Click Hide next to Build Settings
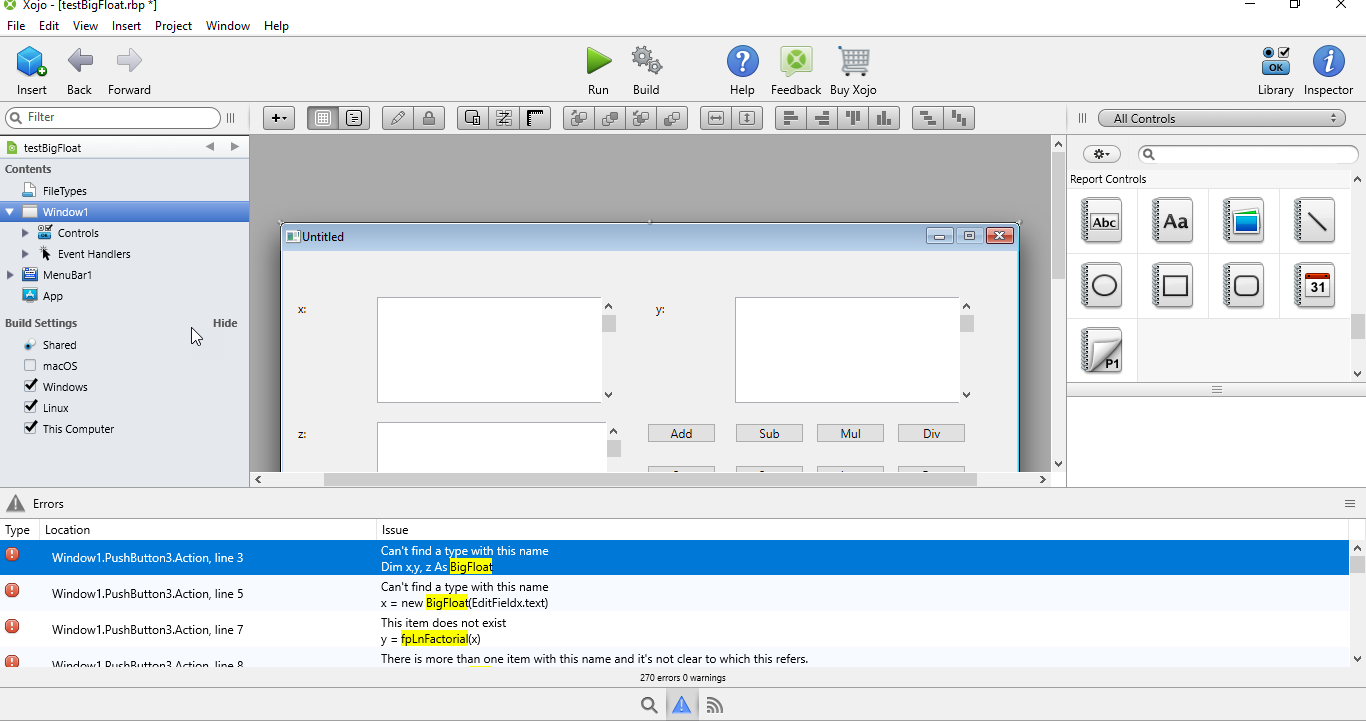The height and width of the screenshot is (721, 1366). click(x=225, y=323)
